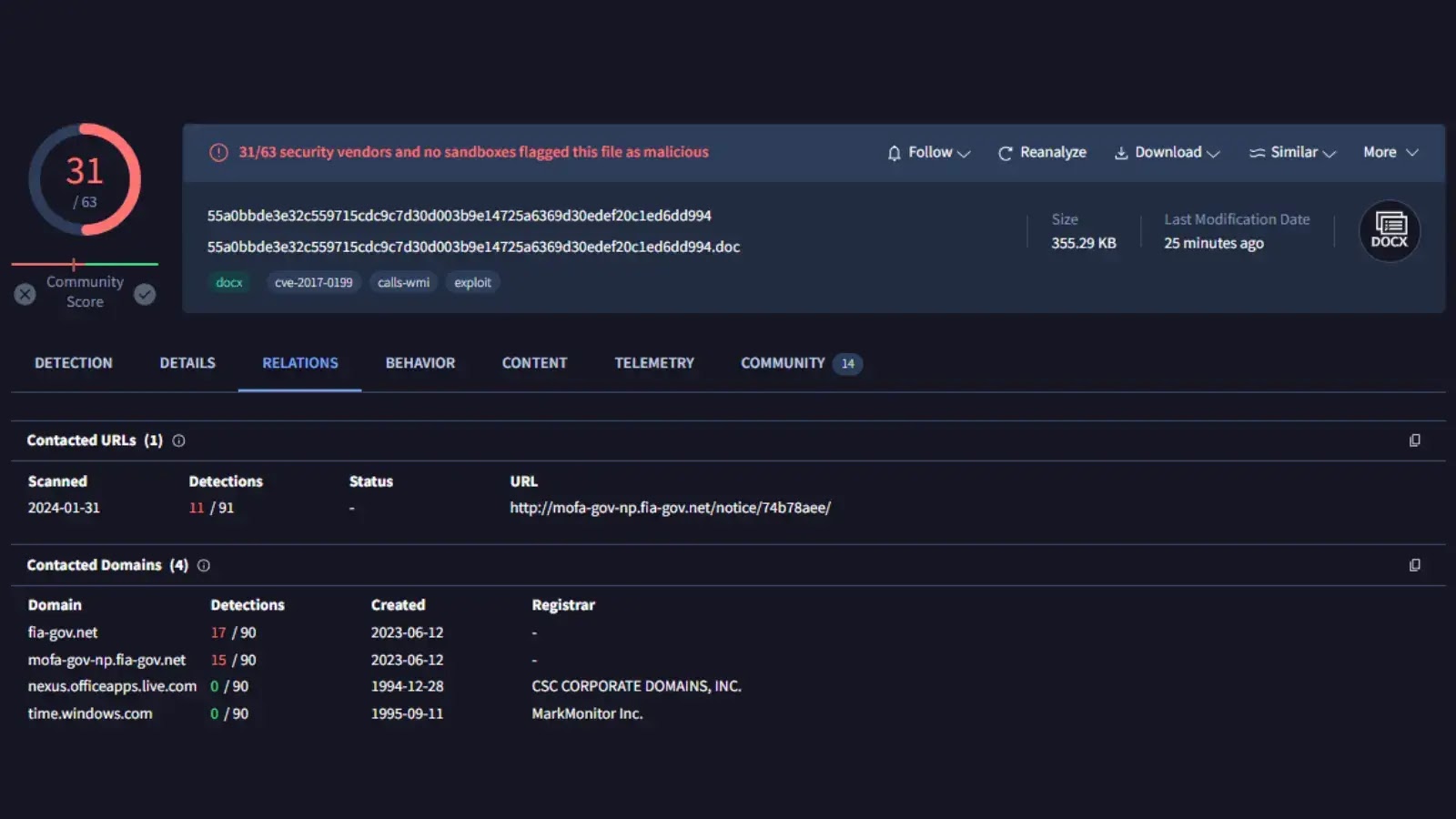Click the exploit tag
This screenshot has width=1456, height=819.
[472, 283]
